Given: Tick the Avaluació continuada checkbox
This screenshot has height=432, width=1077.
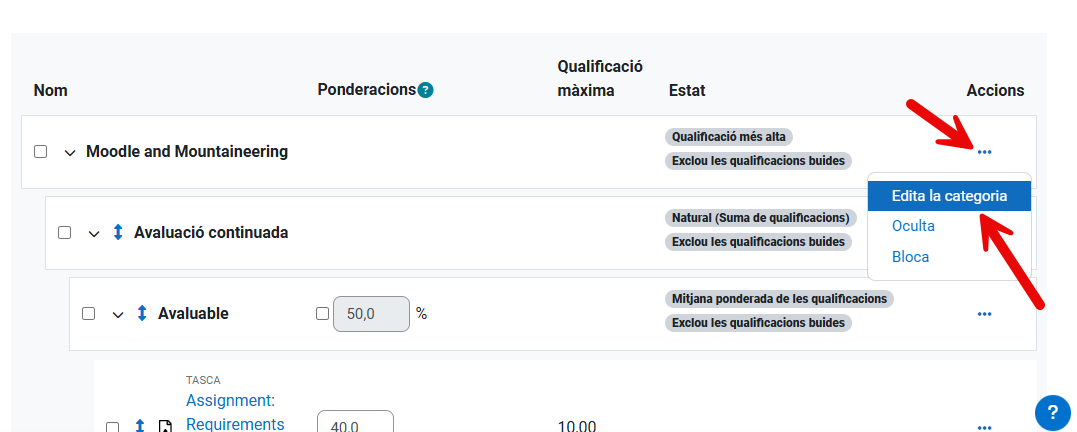Looking at the screenshot, I should coord(65,233).
